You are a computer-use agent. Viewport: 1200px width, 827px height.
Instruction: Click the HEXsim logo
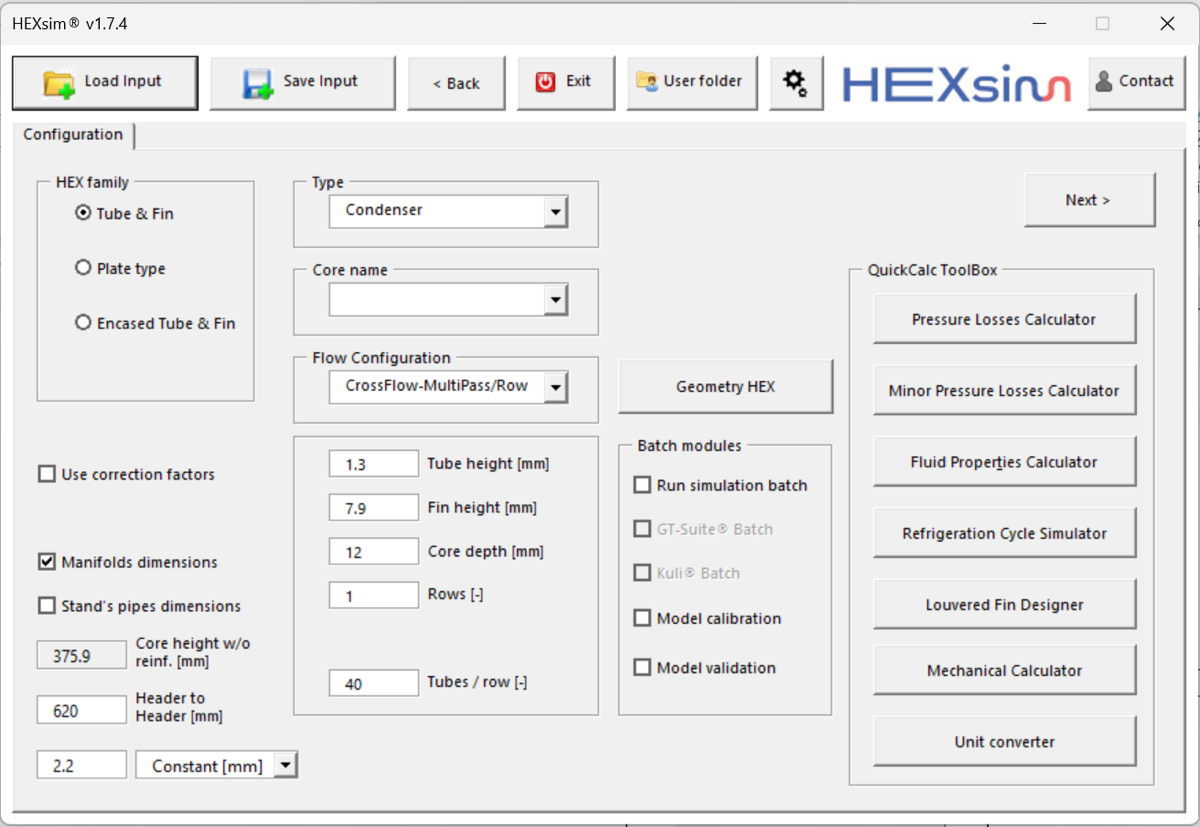[x=956, y=84]
